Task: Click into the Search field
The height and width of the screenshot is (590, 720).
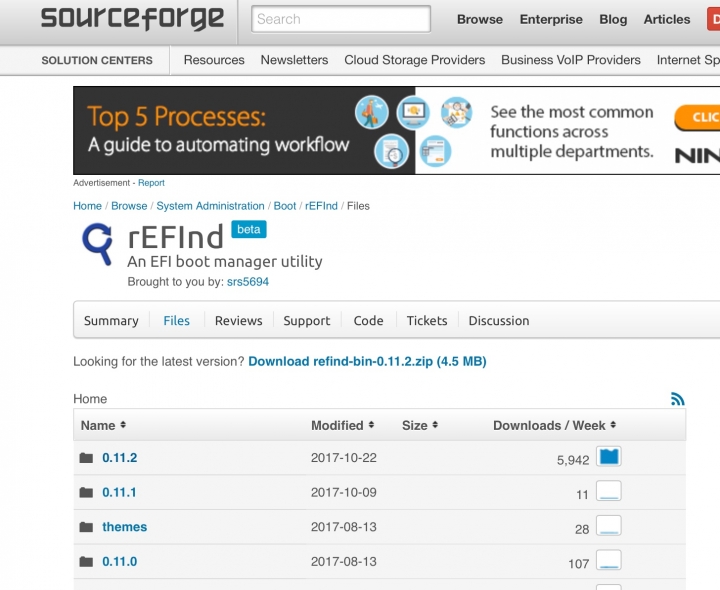Action: 341,19
